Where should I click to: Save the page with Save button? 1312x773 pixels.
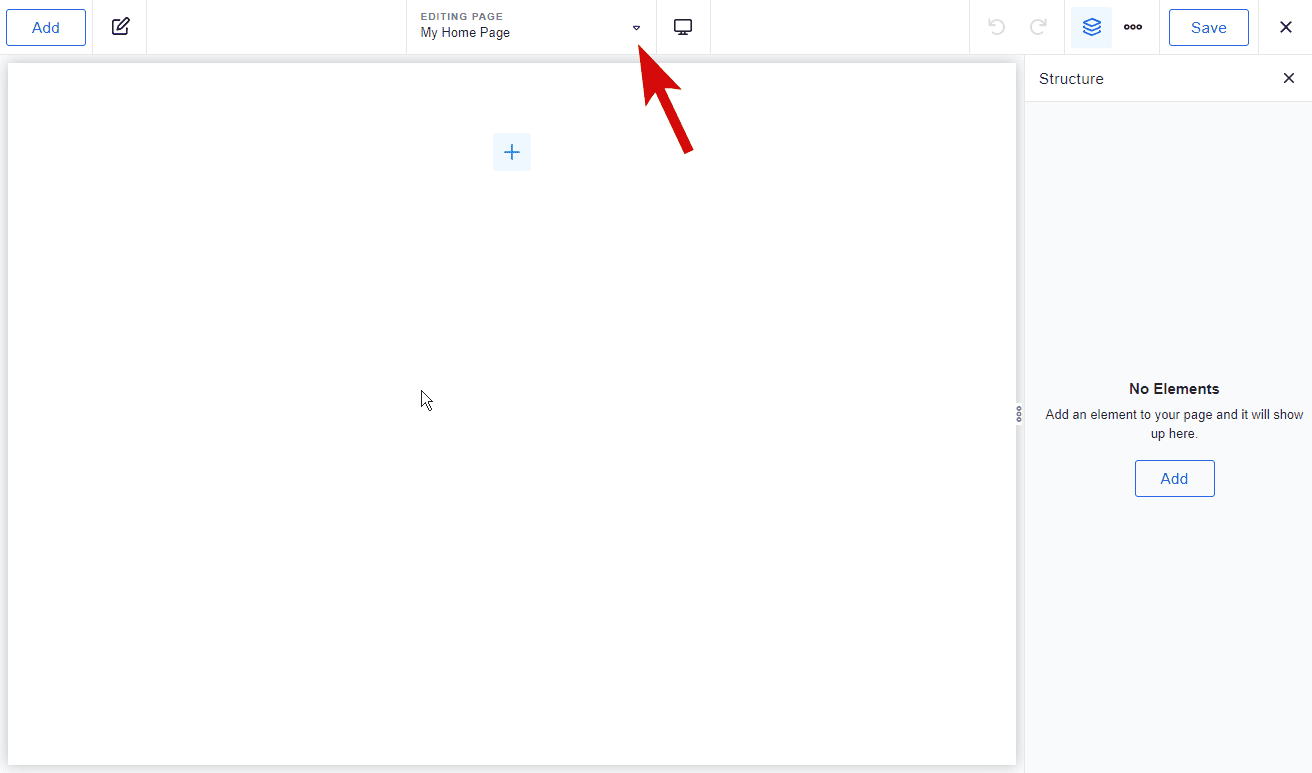1208,28
